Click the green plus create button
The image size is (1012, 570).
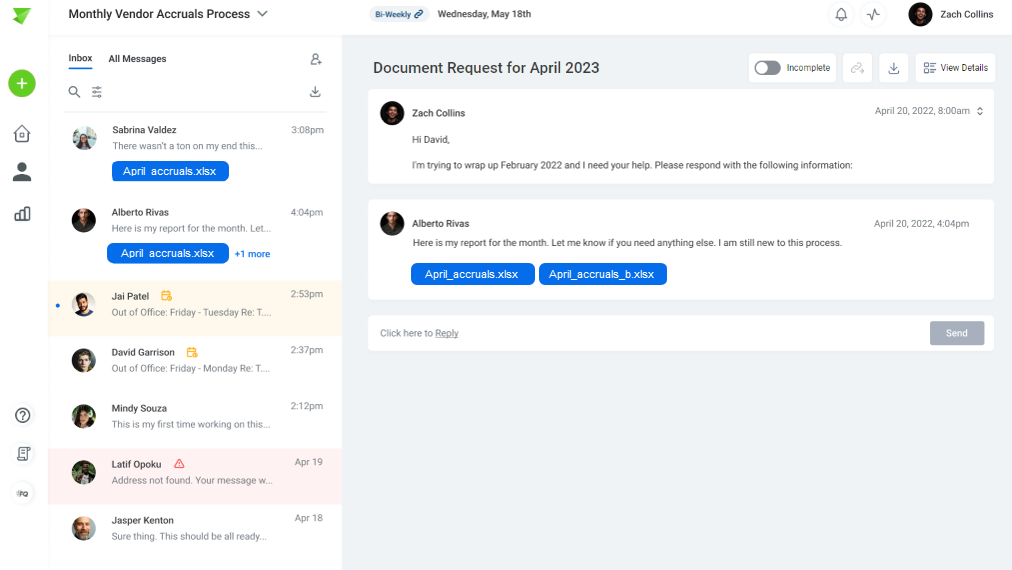(22, 83)
